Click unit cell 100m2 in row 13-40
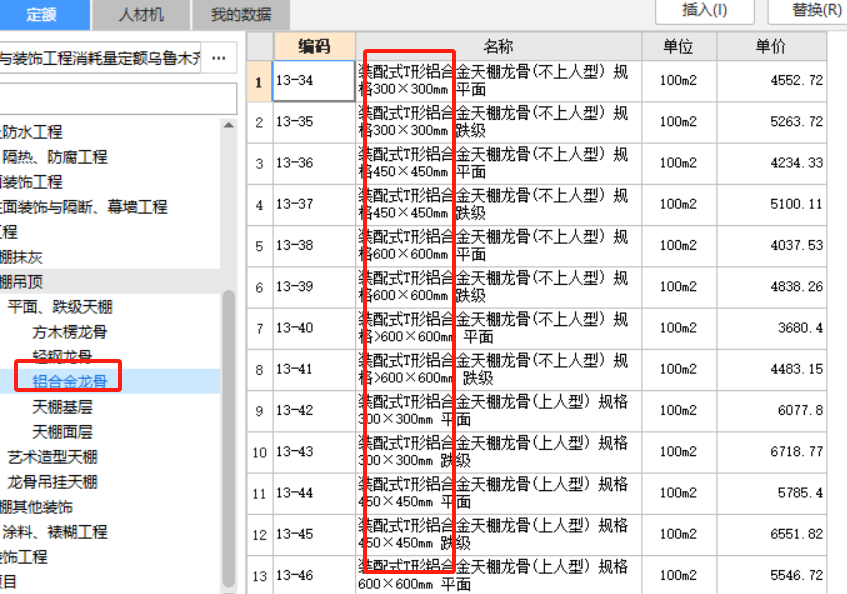The width and height of the screenshot is (847, 594). pyautogui.click(x=678, y=328)
